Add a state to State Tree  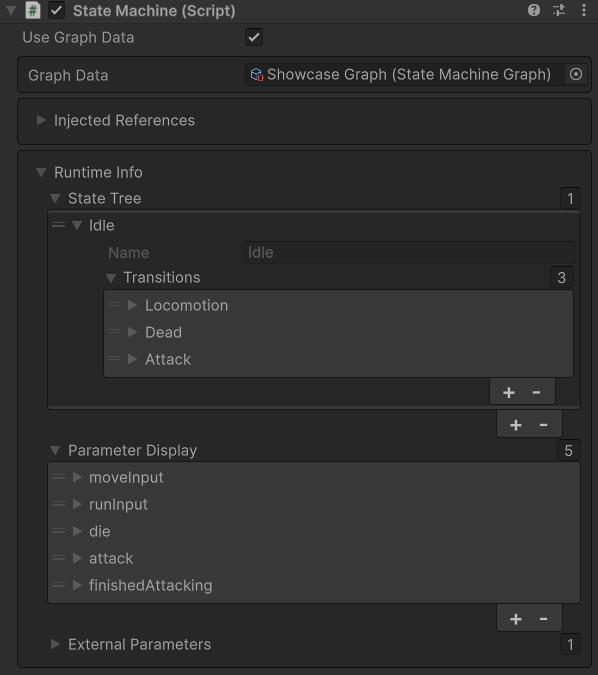tap(516, 425)
